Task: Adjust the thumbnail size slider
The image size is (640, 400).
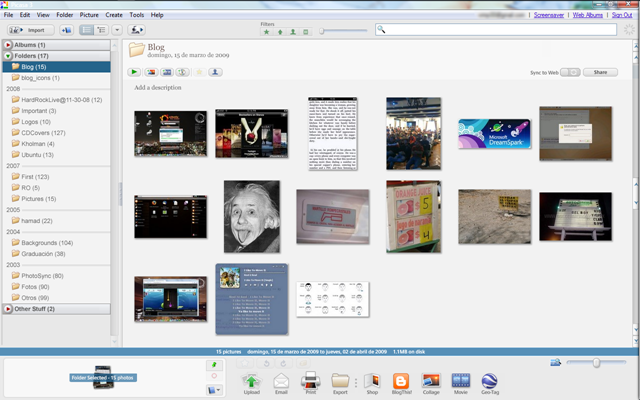Action: point(596,362)
